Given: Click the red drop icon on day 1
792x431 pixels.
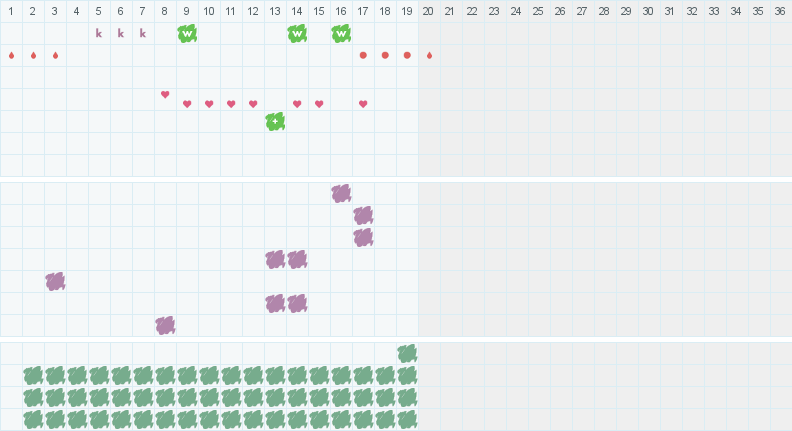Looking at the screenshot, I should [11, 55].
